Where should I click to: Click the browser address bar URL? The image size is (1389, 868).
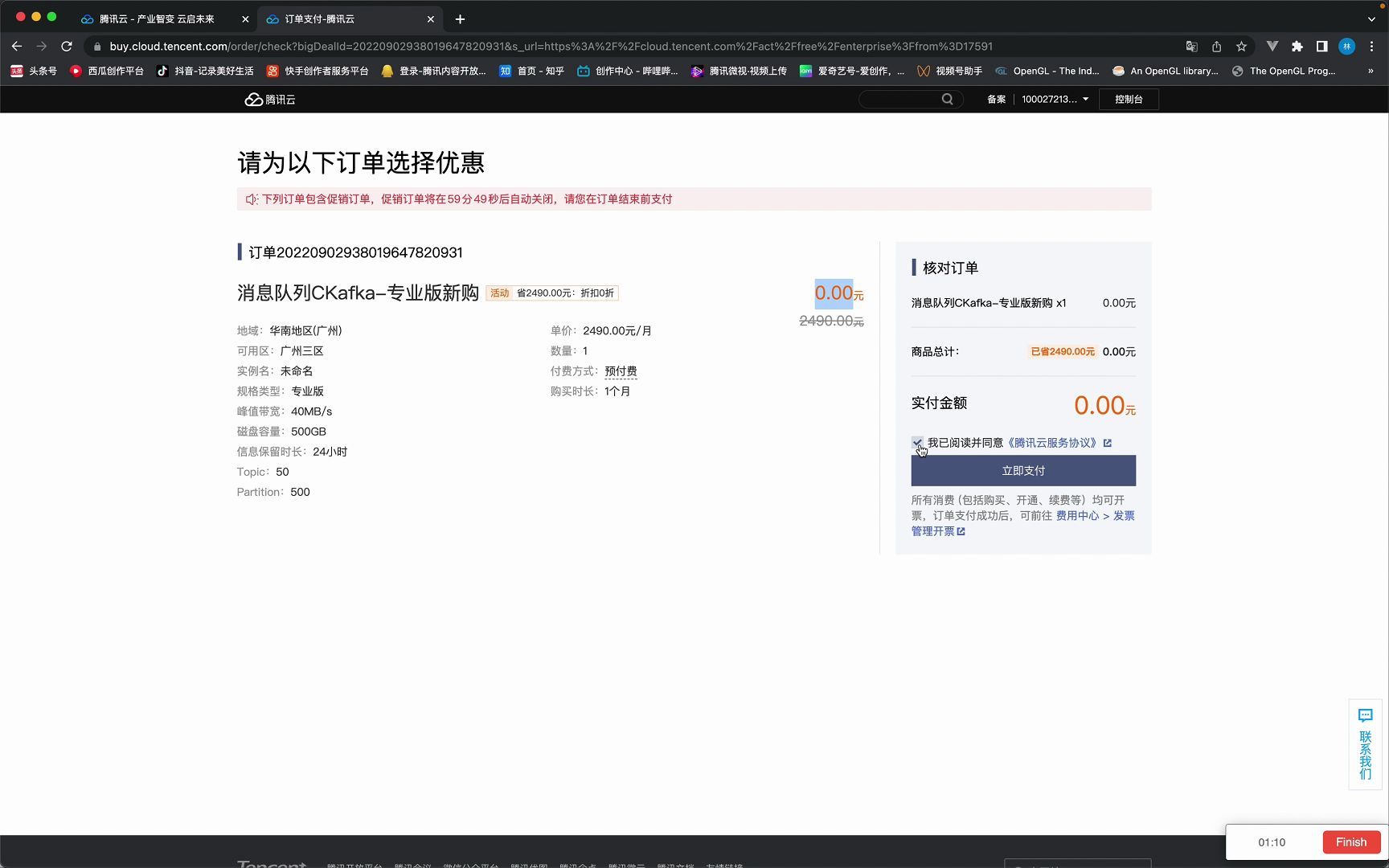click(551, 47)
